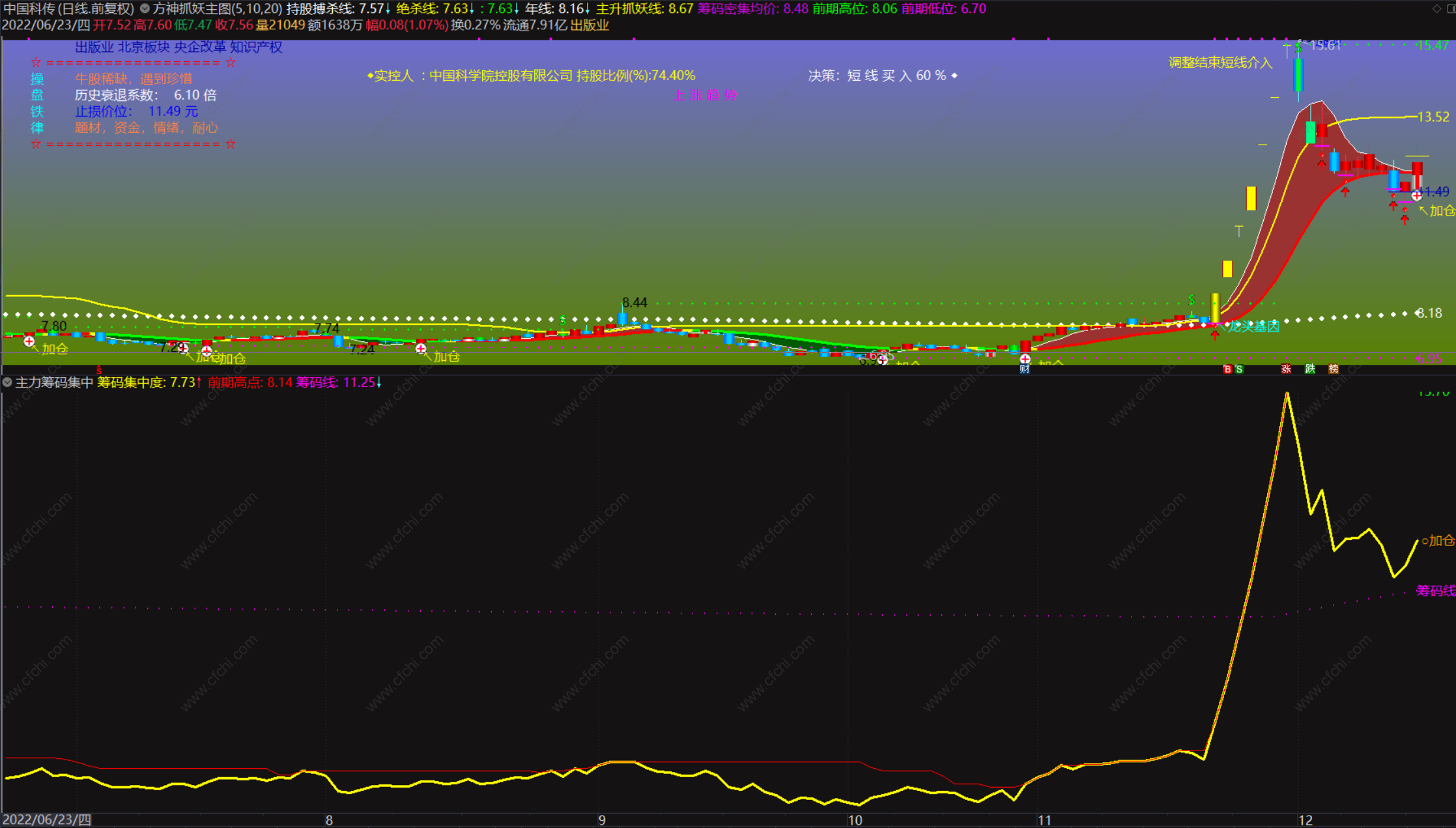Click the 中国科传 stock title label
1456x828 pixels.
pyautogui.click(x=30, y=8)
